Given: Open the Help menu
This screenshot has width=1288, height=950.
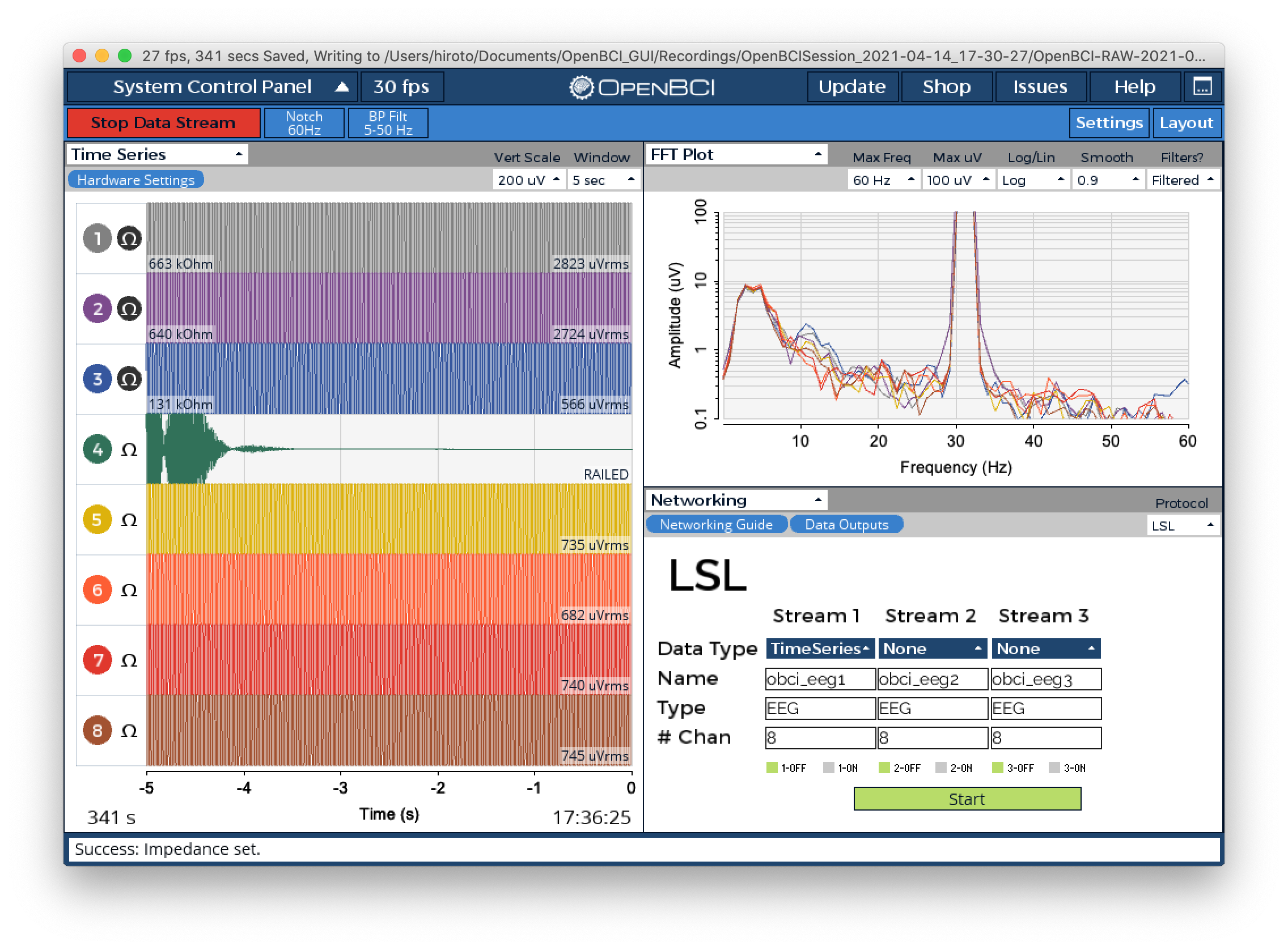Looking at the screenshot, I should coord(1134,87).
